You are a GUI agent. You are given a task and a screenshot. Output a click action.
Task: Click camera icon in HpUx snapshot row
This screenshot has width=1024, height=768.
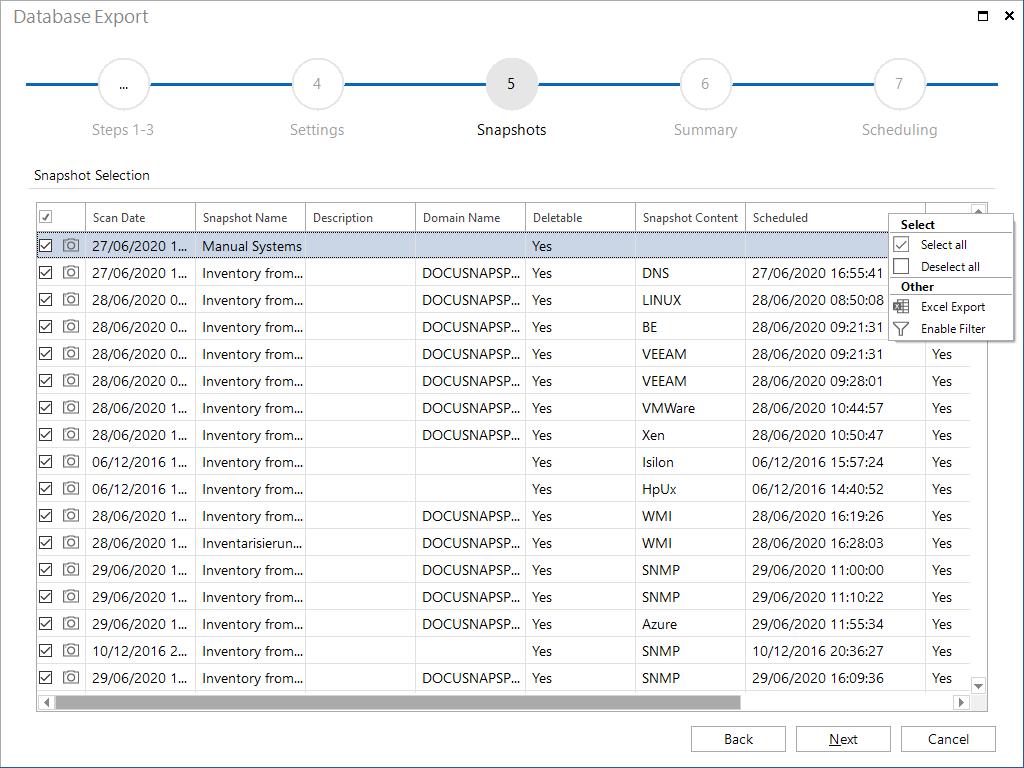tap(71, 488)
